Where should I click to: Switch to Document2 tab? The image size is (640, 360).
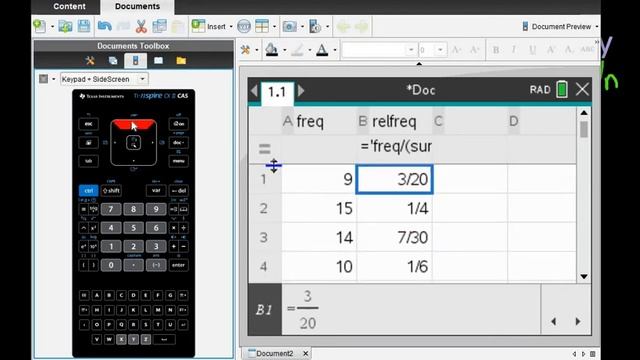[274, 353]
